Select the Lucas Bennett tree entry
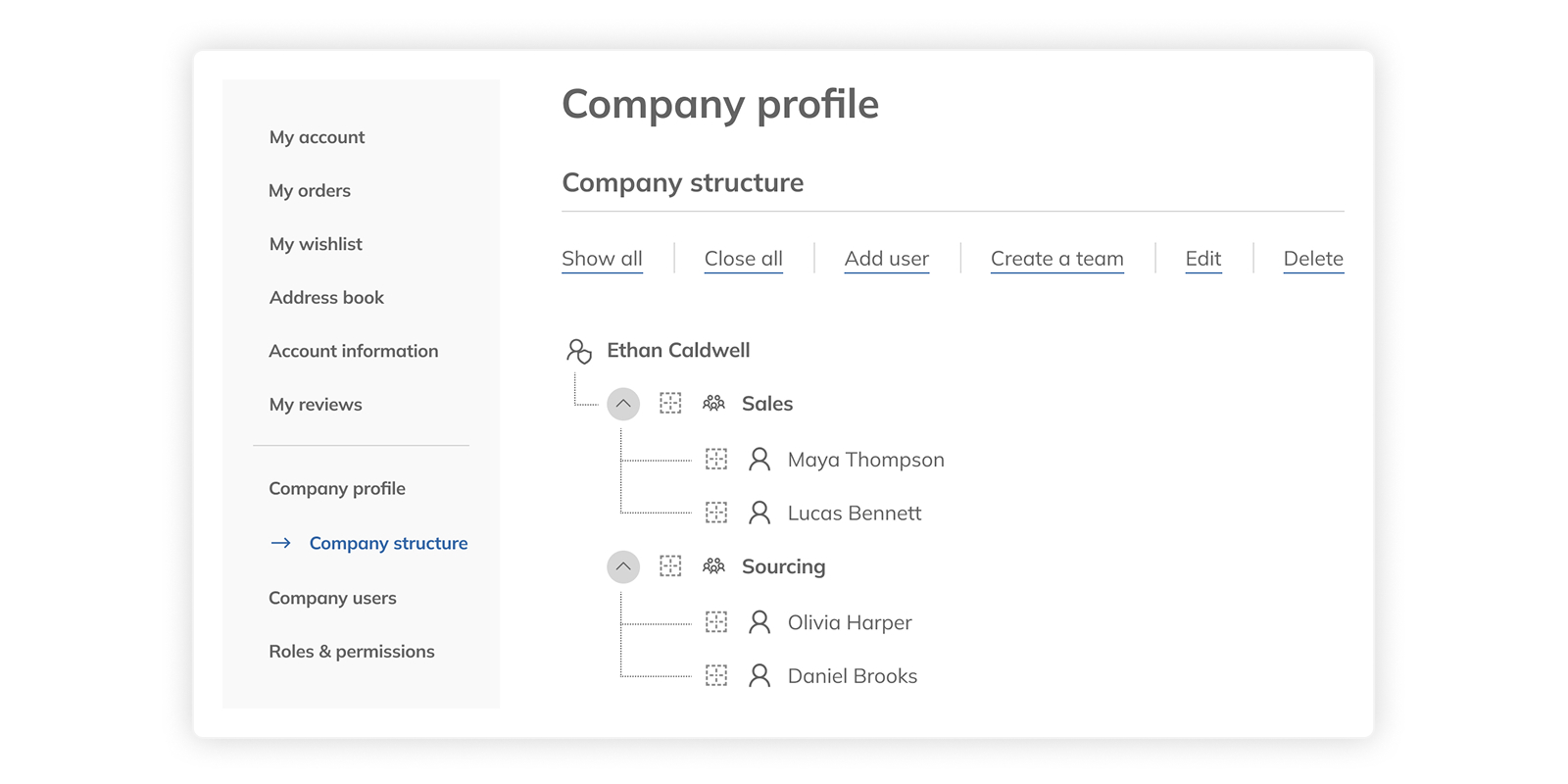Image resolution: width=1568 pixels, height=784 pixels. coord(854,514)
